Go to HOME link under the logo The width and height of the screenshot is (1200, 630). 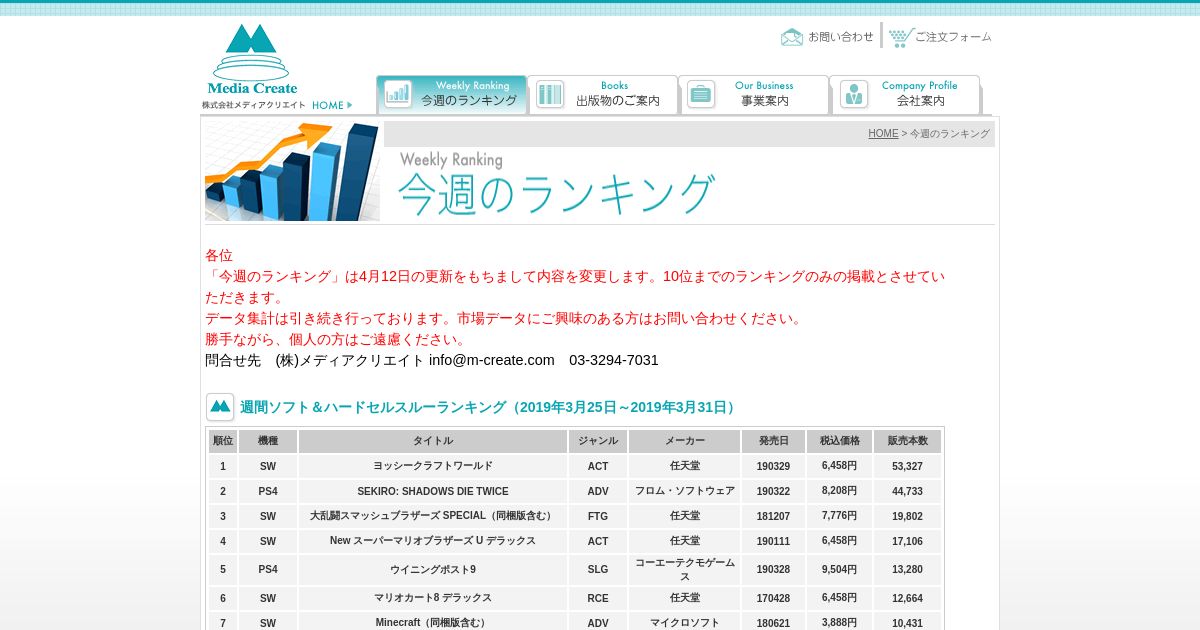point(332,105)
